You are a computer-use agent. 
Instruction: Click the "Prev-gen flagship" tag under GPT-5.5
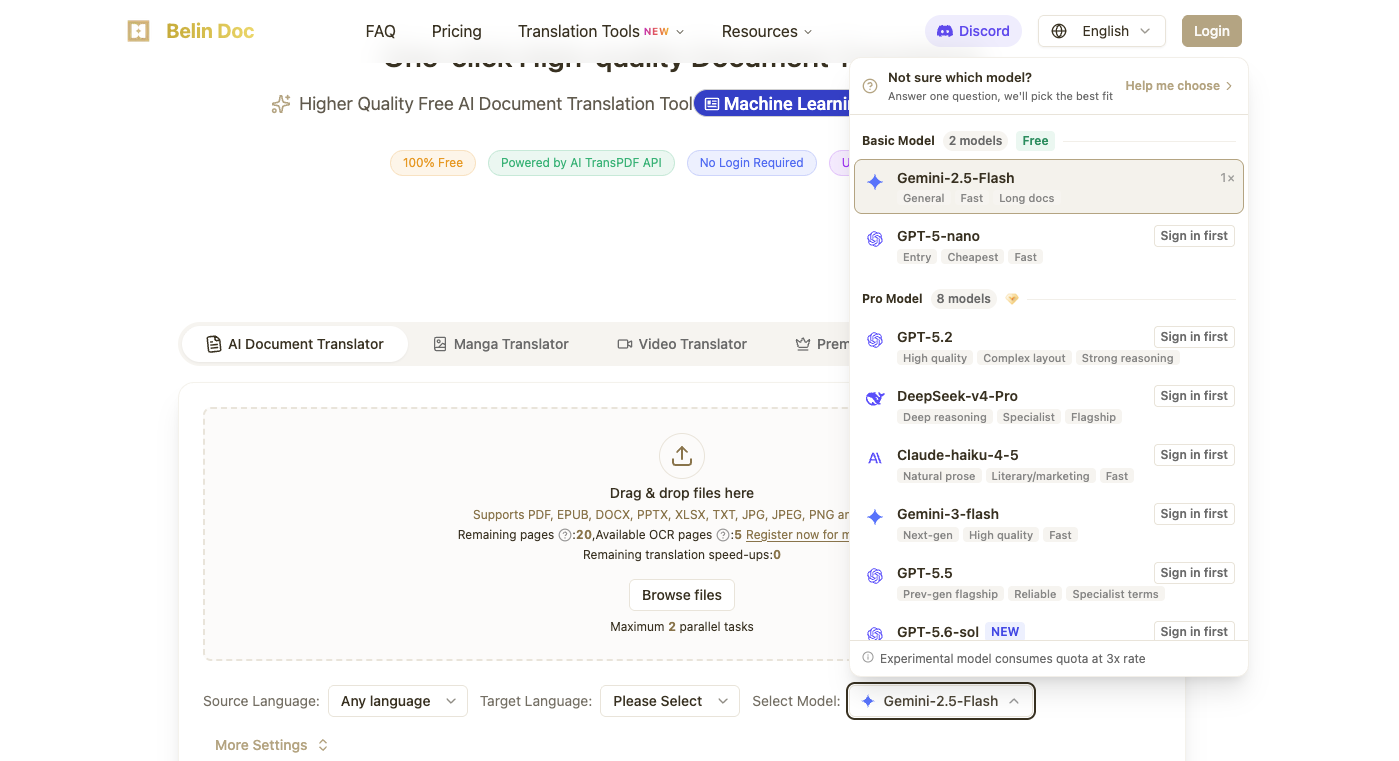tap(950, 594)
